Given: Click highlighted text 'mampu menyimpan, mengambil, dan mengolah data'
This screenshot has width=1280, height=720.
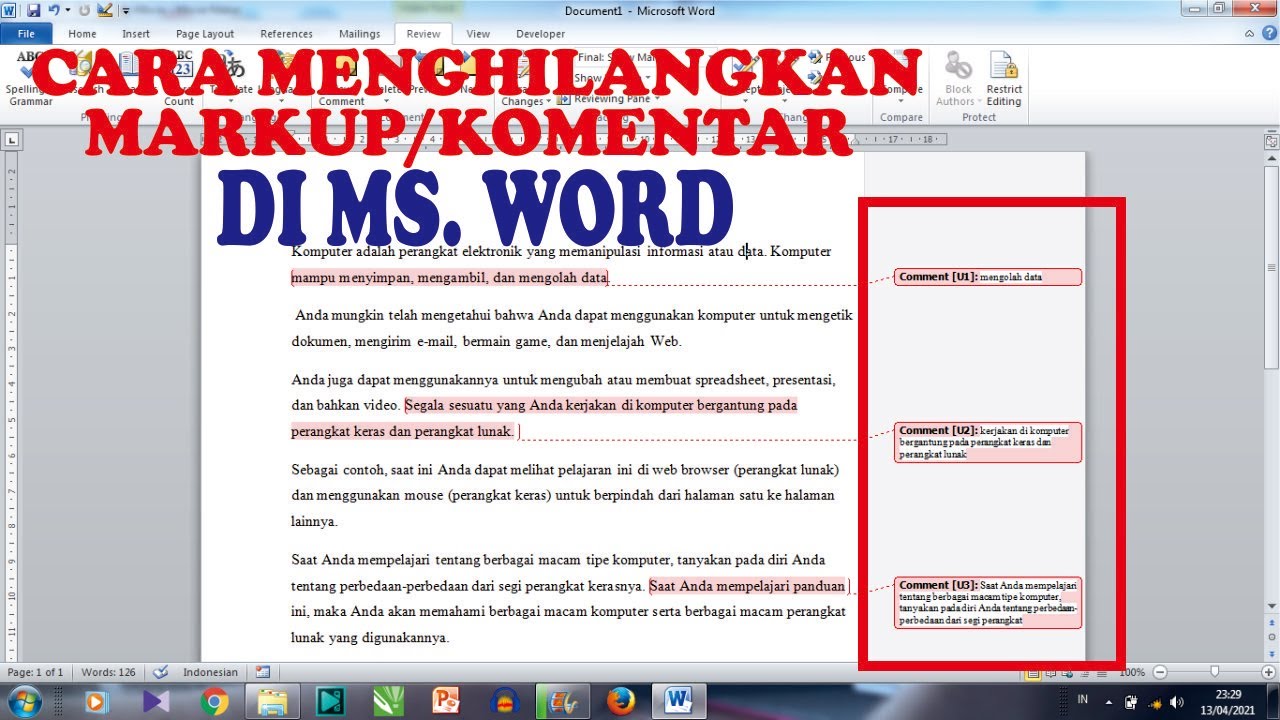Looking at the screenshot, I should tap(449, 277).
